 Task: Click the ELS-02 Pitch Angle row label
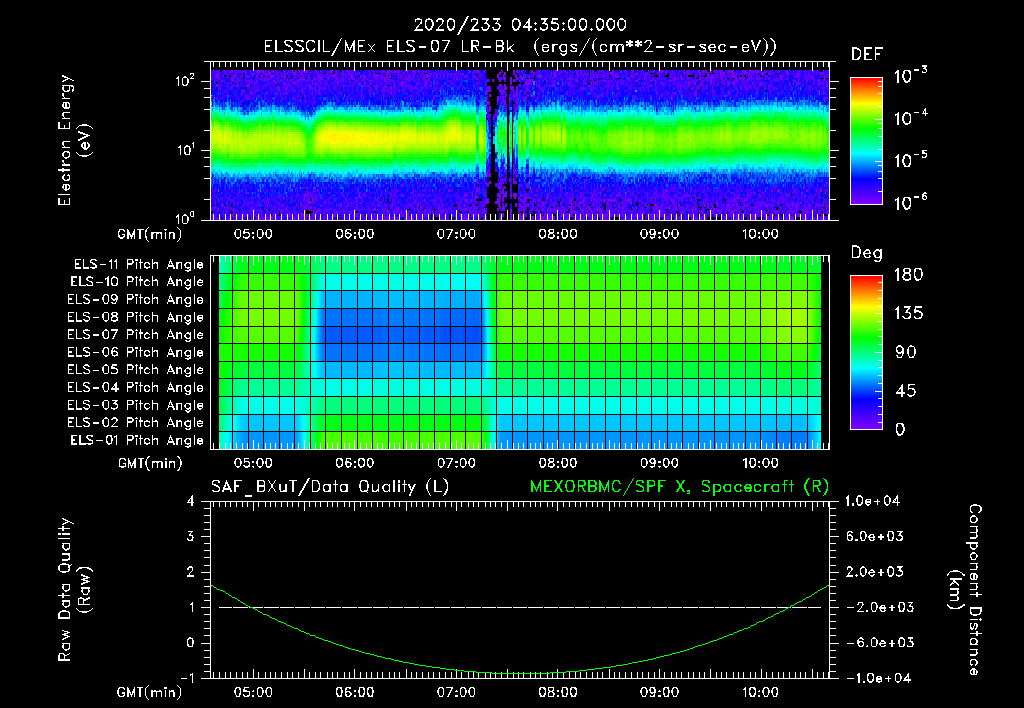[x=136, y=423]
